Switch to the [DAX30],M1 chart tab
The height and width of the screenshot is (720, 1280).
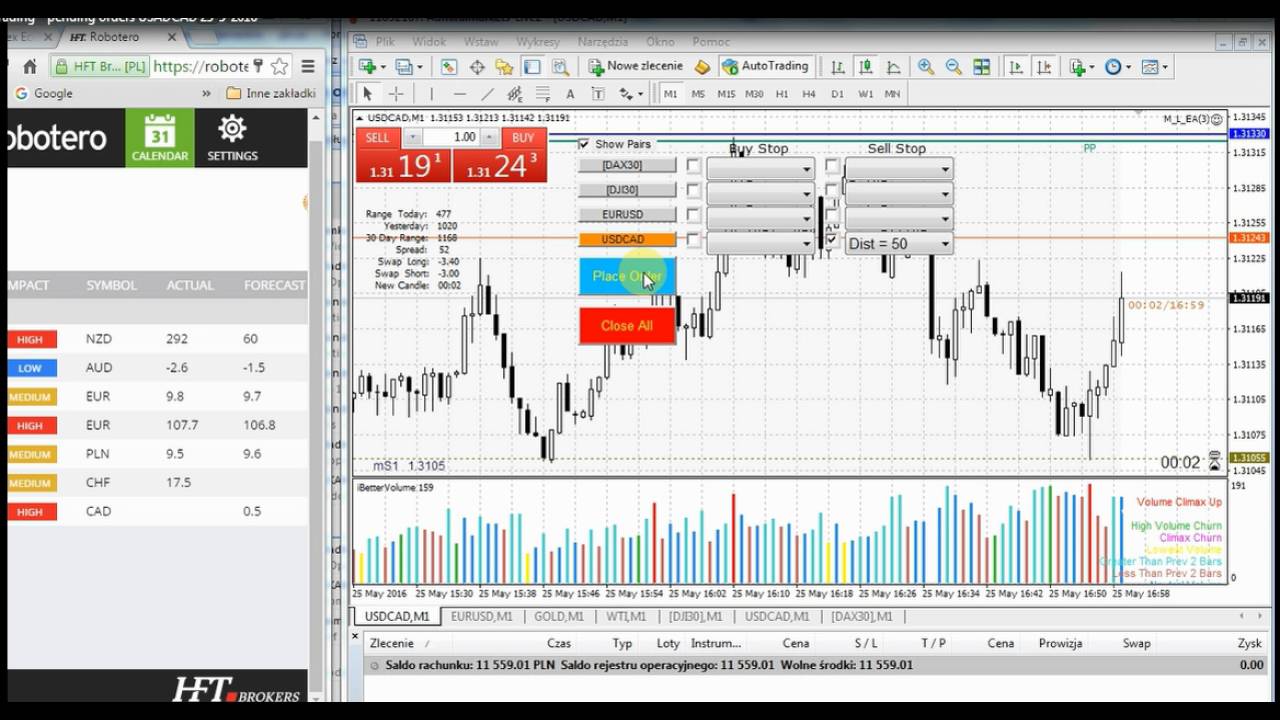pos(862,617)
